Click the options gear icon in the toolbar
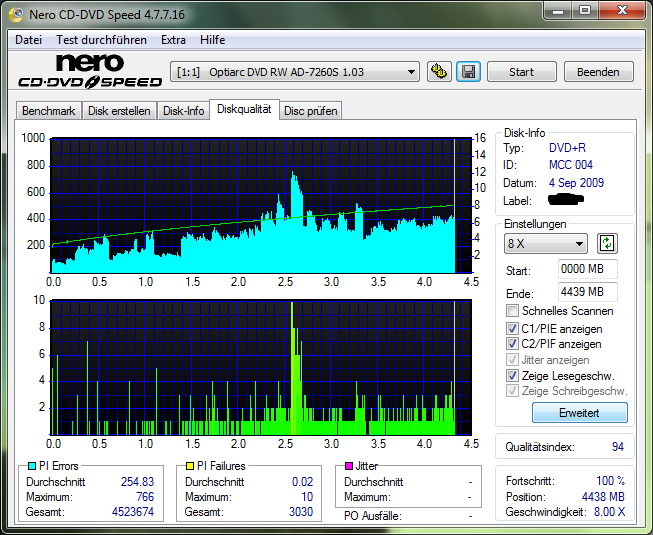The image size is (653, 535). [x=439, y=72]
